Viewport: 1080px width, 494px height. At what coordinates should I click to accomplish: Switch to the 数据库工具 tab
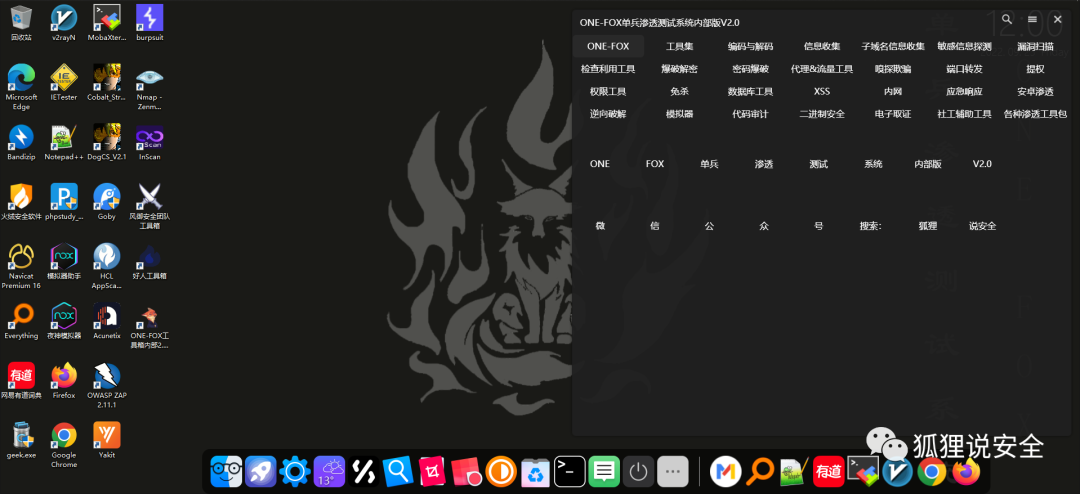[751, 92]
